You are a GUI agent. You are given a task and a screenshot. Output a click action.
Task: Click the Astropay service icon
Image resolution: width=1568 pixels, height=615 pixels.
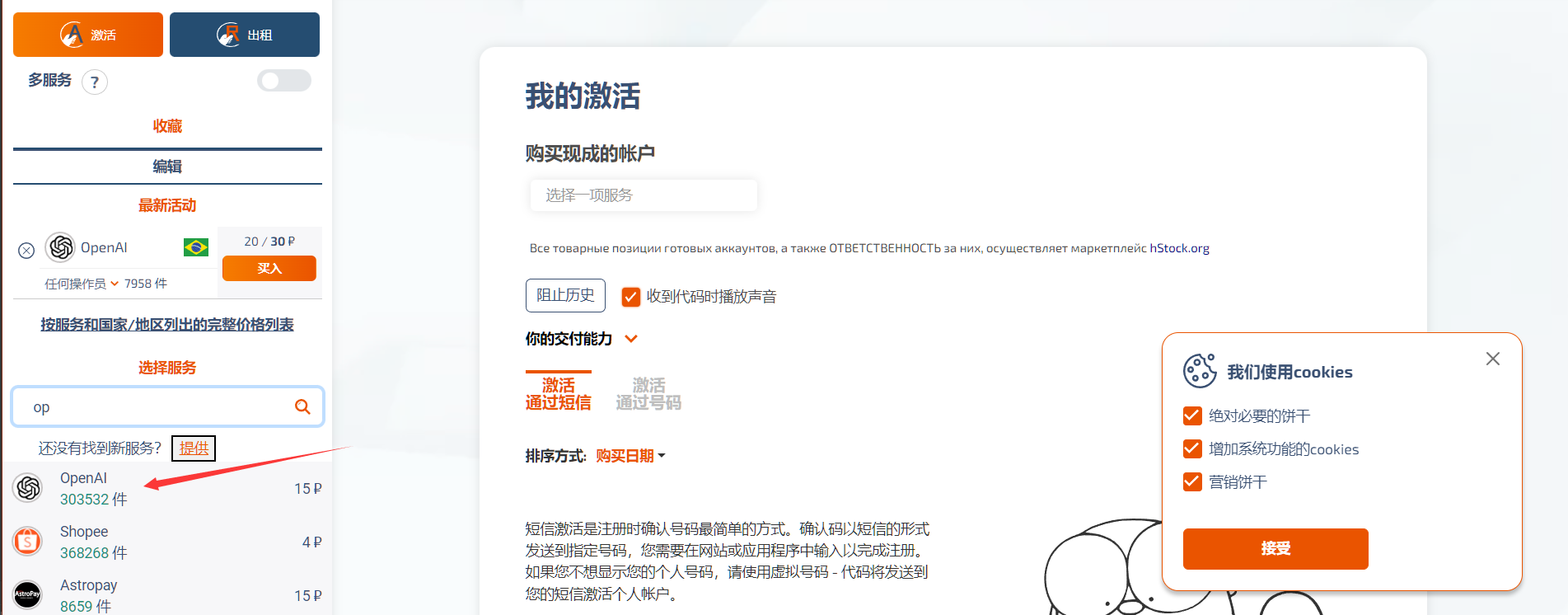coord(28,594)
